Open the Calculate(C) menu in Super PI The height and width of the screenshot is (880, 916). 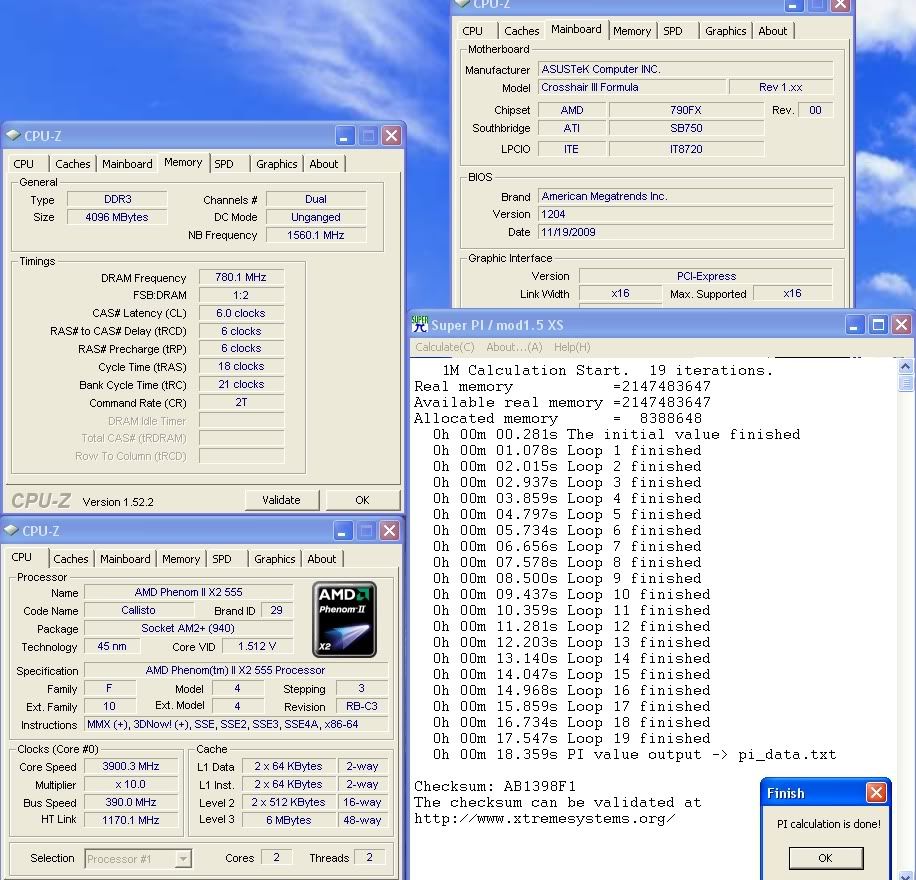click(x=445, y=347)
